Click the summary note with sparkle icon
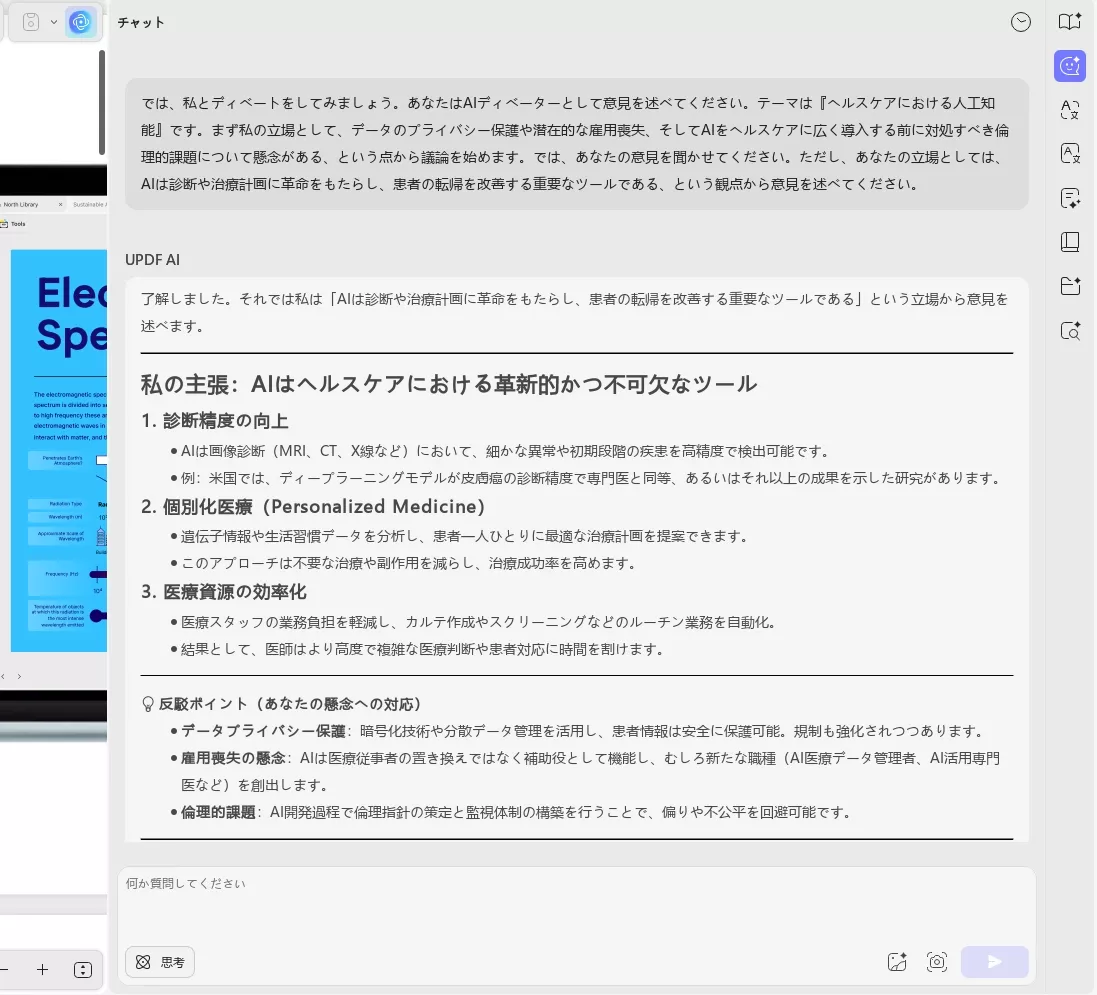The height and width of the screenshot is (995, 1097). click(1070, 198)
